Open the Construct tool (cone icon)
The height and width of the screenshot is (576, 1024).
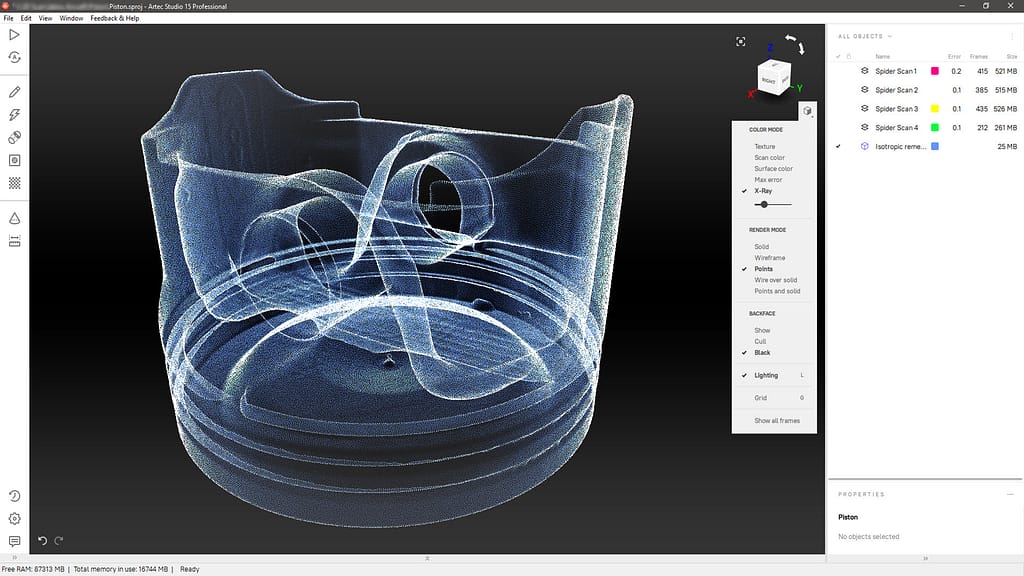pos(13,218)
